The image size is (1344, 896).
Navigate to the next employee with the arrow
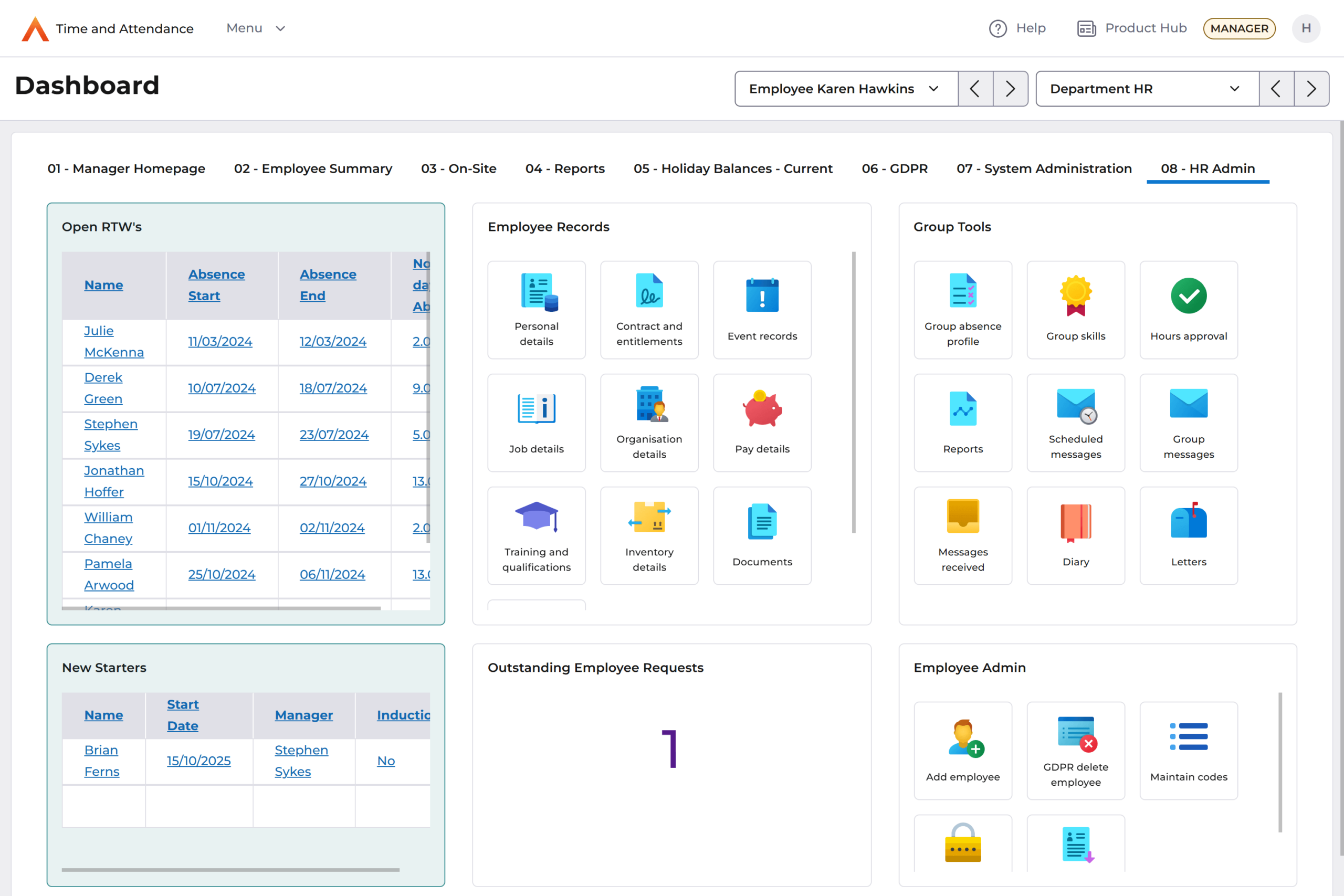[x=1010, y=89]
